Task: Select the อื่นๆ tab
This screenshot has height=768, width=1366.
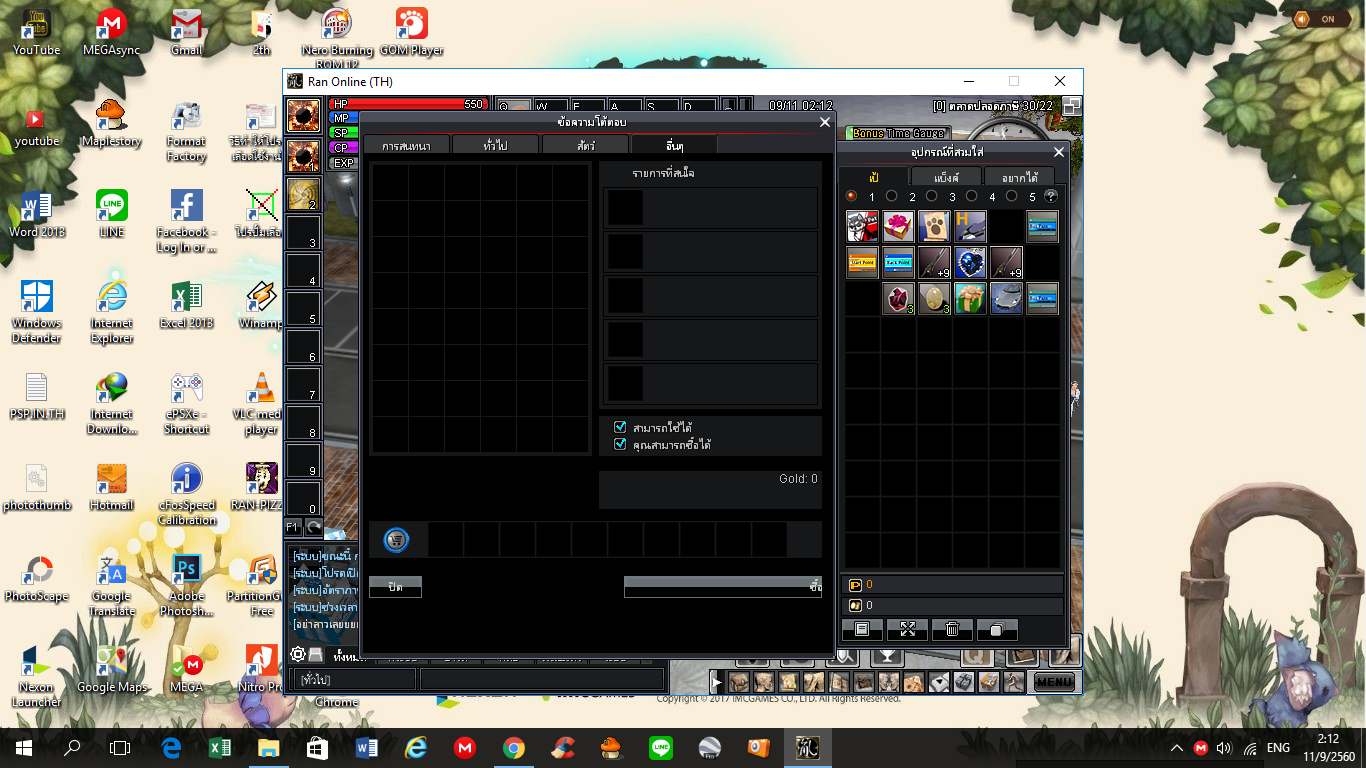Action: tap(675, 145)
